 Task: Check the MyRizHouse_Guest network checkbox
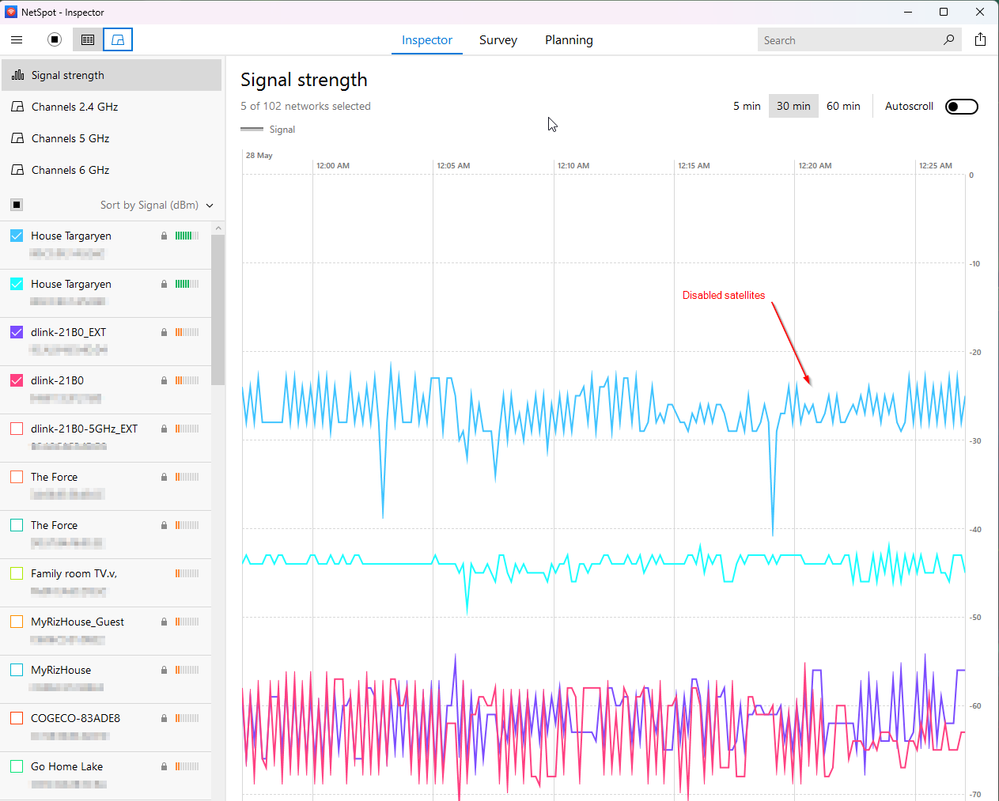[x=16, y=622]
